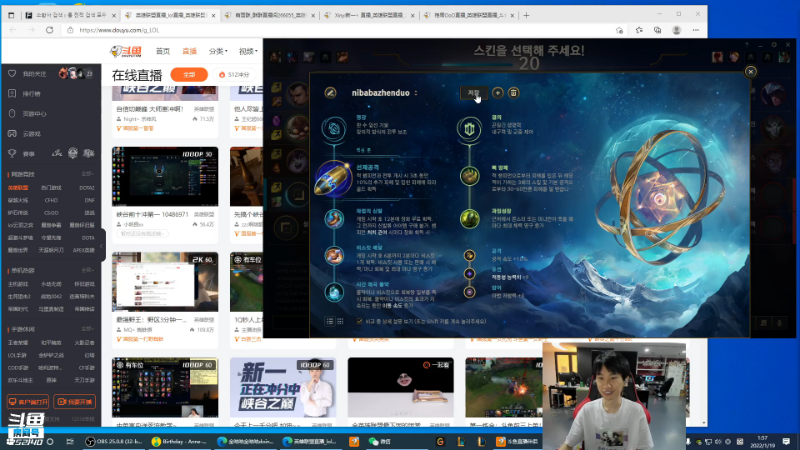Click the save button on the rune page
The image size is (800, 450).
473,93
